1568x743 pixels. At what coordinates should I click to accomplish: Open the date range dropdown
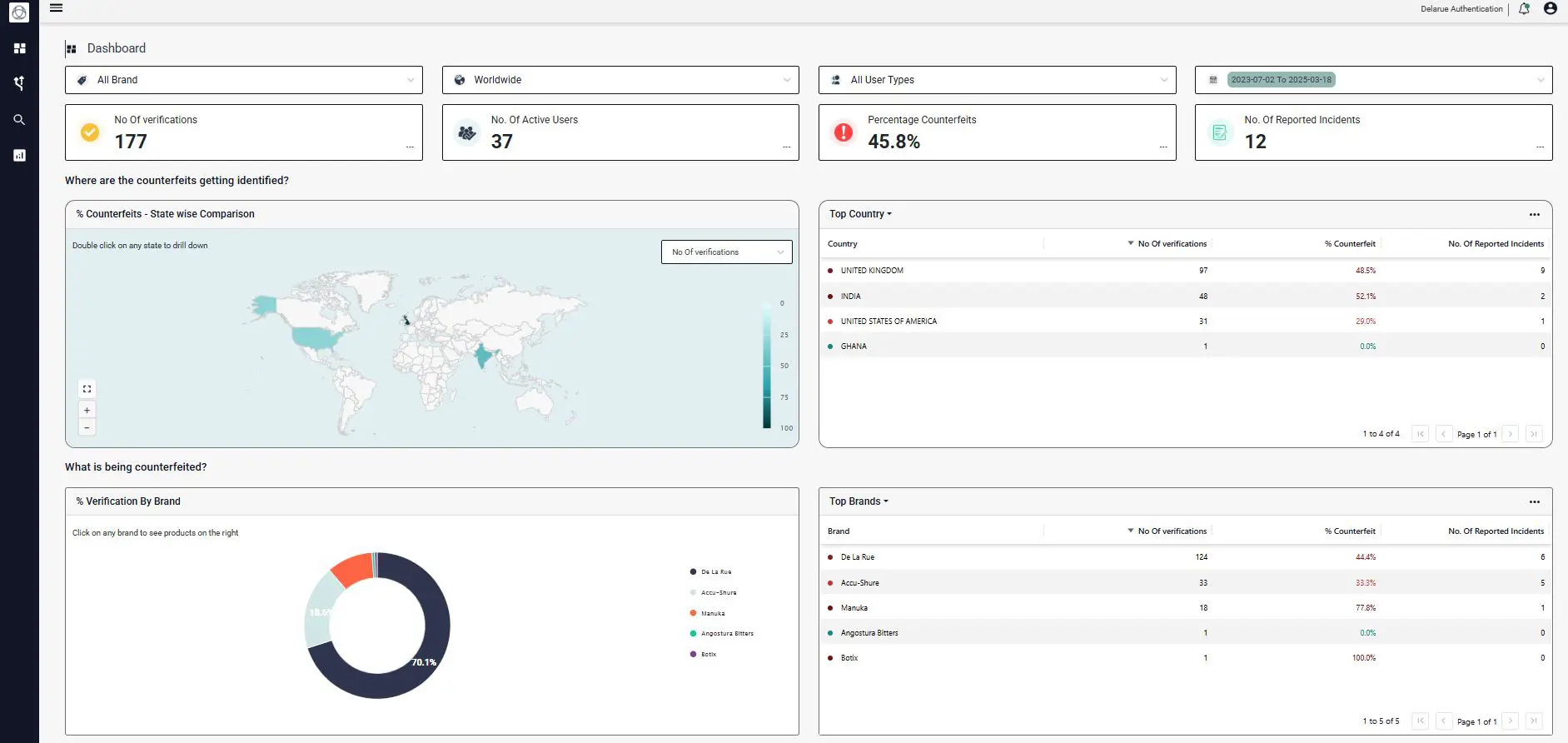point(1373,80)
